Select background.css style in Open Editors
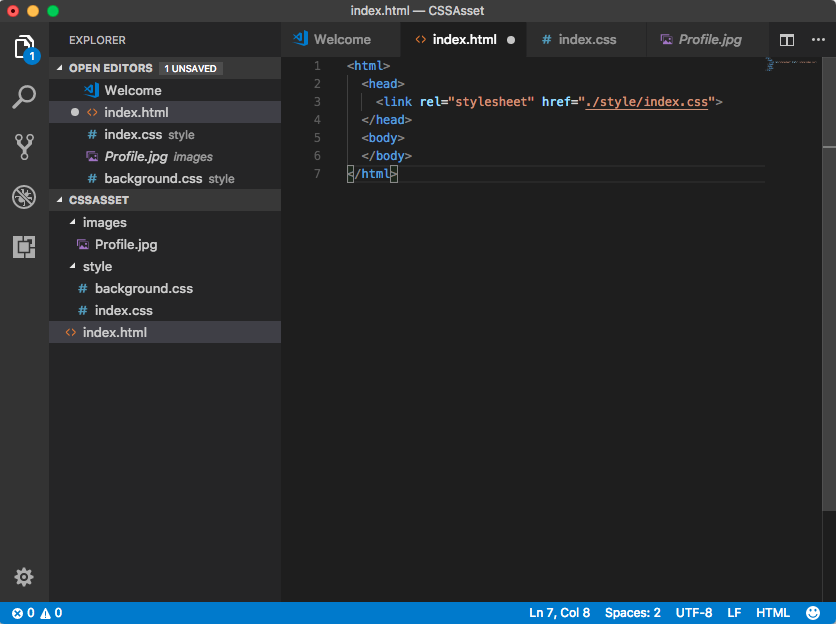Image resolution: width=836 pixels, height=624 pixels. pos(165,178)
